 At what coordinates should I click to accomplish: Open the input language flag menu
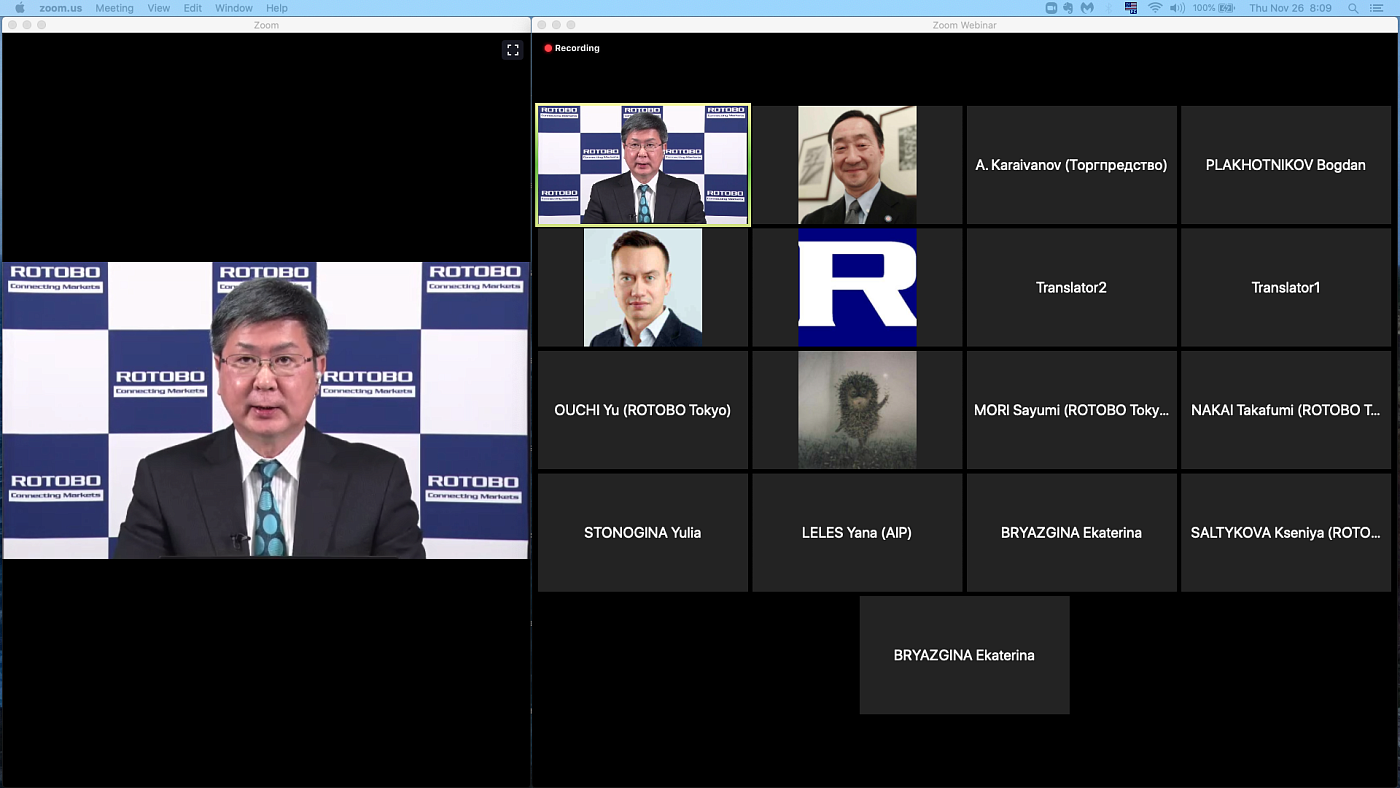point(1131,8)
